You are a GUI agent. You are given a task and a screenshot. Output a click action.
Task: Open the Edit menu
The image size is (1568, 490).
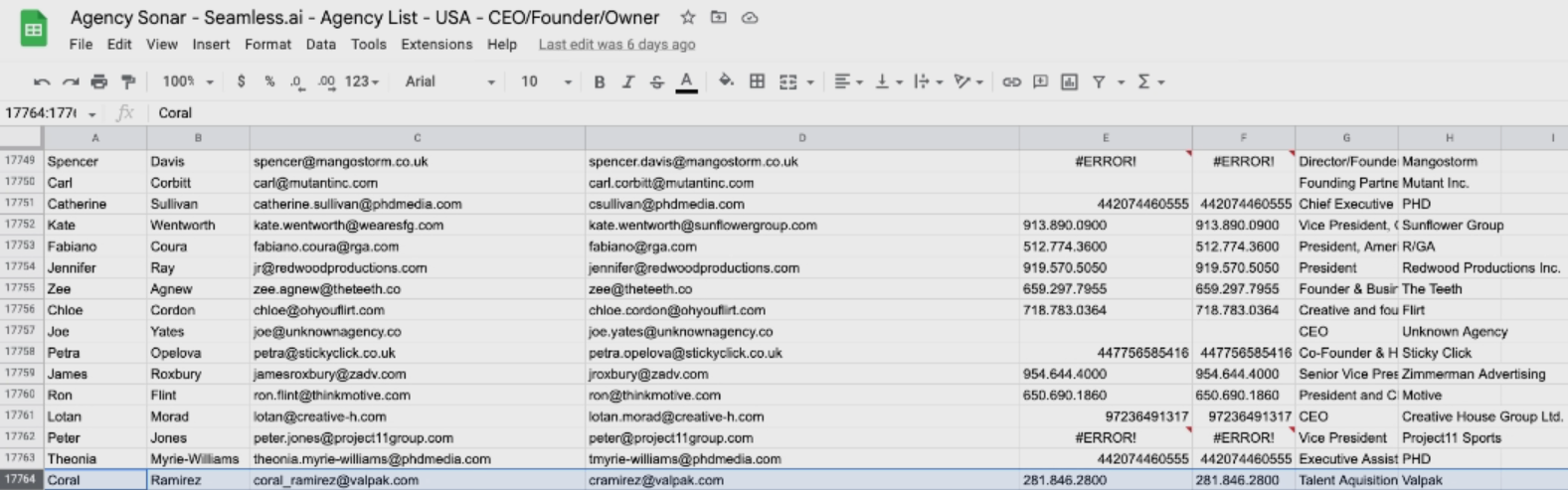[119, 44]
